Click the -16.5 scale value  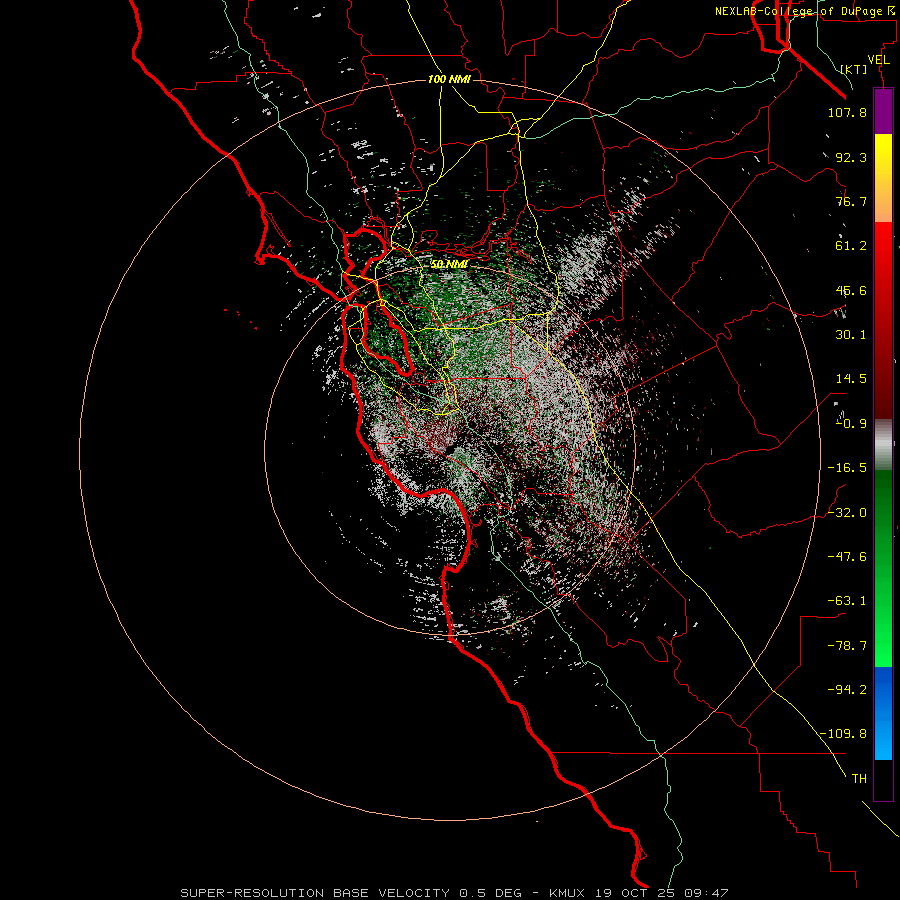point(847,468)
